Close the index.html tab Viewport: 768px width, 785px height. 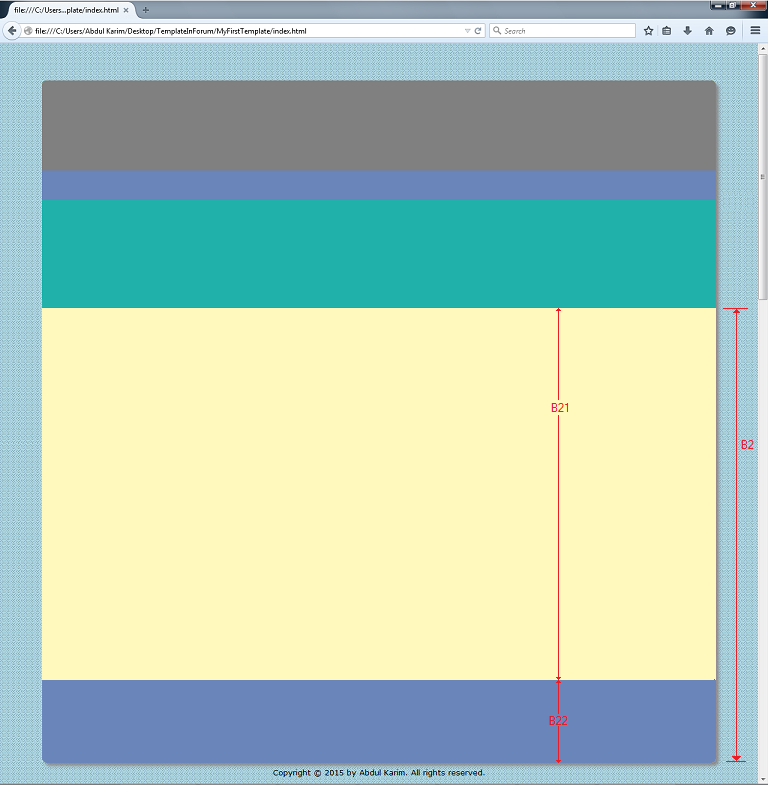click(x=126, y=10)
